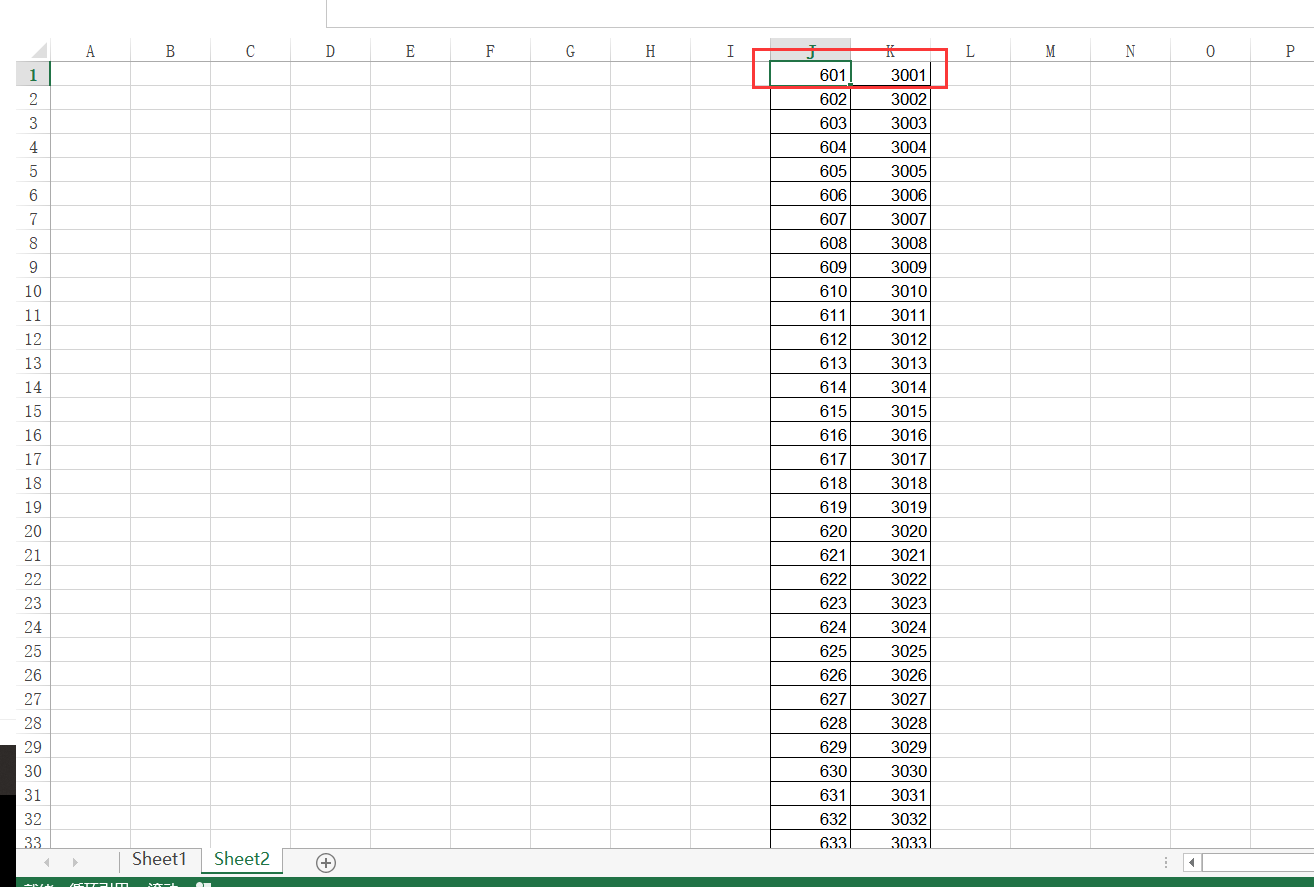Switch to the Sheet2 tab

click(241, 859)
